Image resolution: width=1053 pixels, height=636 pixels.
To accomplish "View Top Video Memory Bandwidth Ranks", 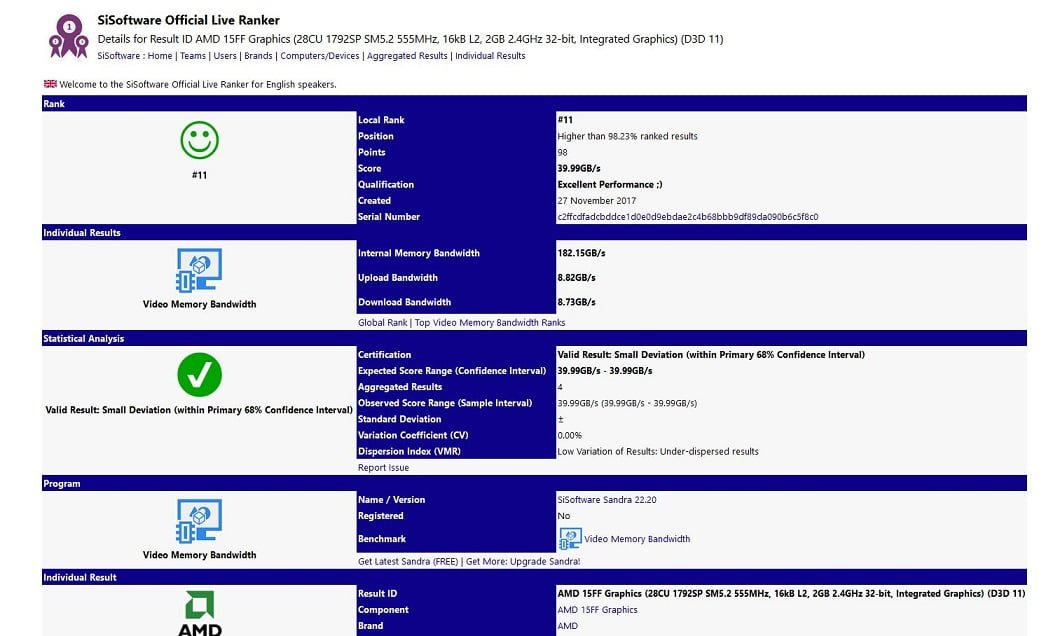I will click(x=490, y=323).
